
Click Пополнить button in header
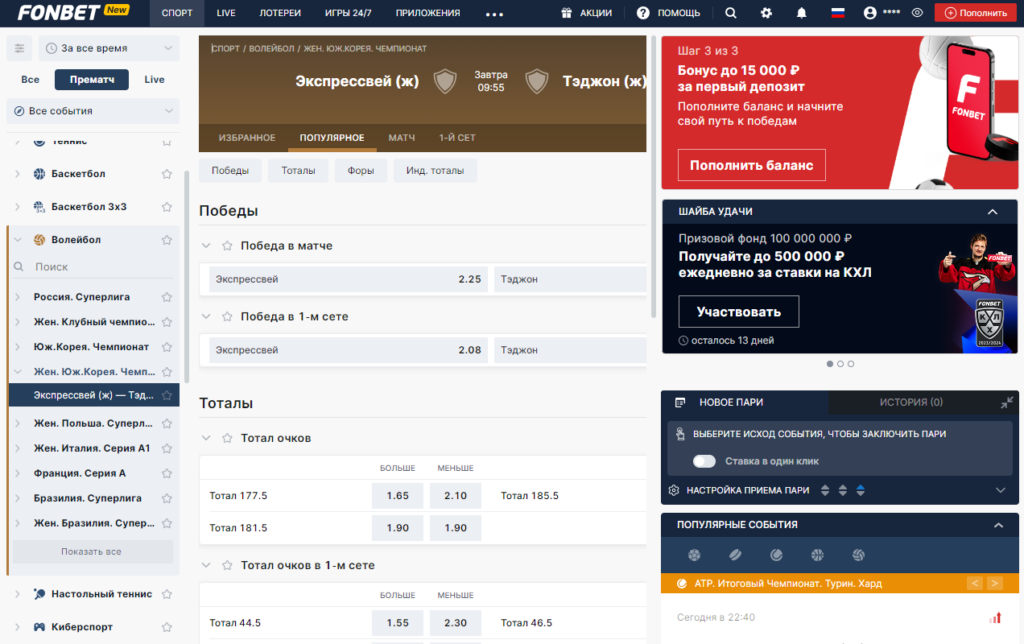[x=975, y=12]
